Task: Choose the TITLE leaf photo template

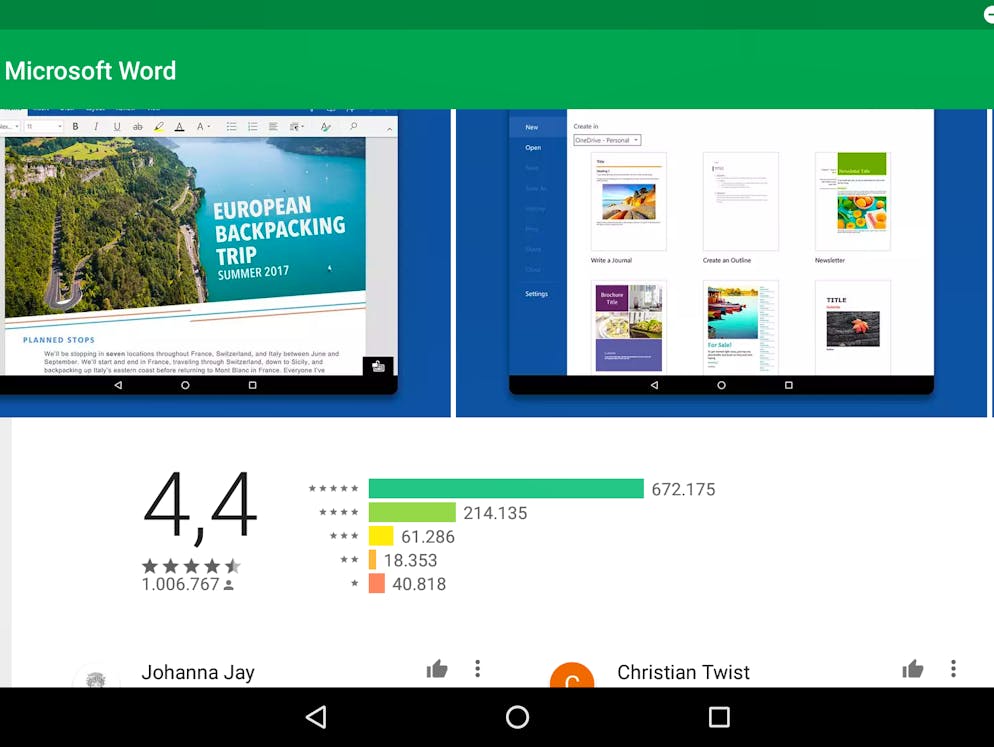Action: point(853,327)
